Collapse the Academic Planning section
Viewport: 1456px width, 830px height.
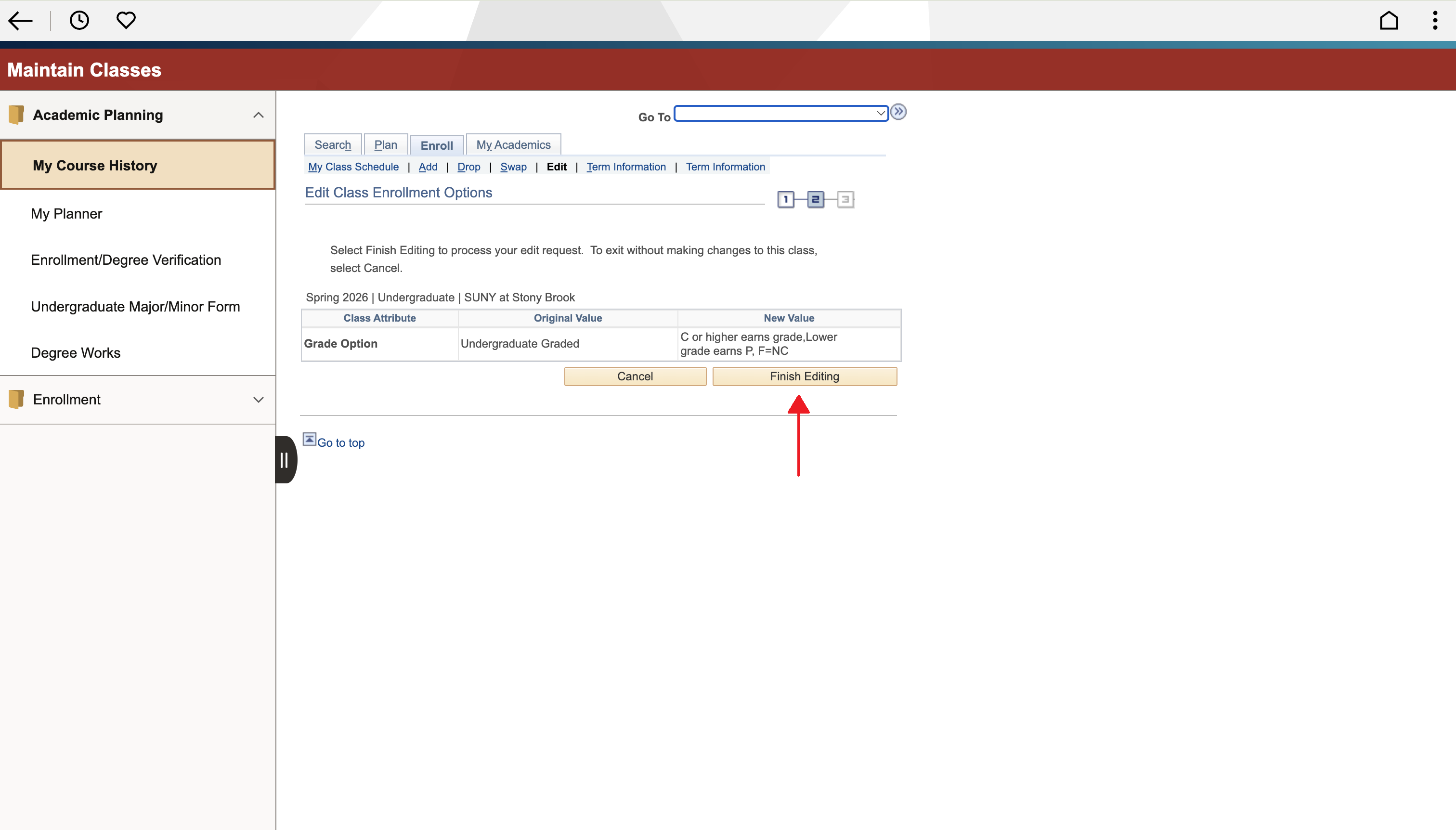tap(258, 115)
